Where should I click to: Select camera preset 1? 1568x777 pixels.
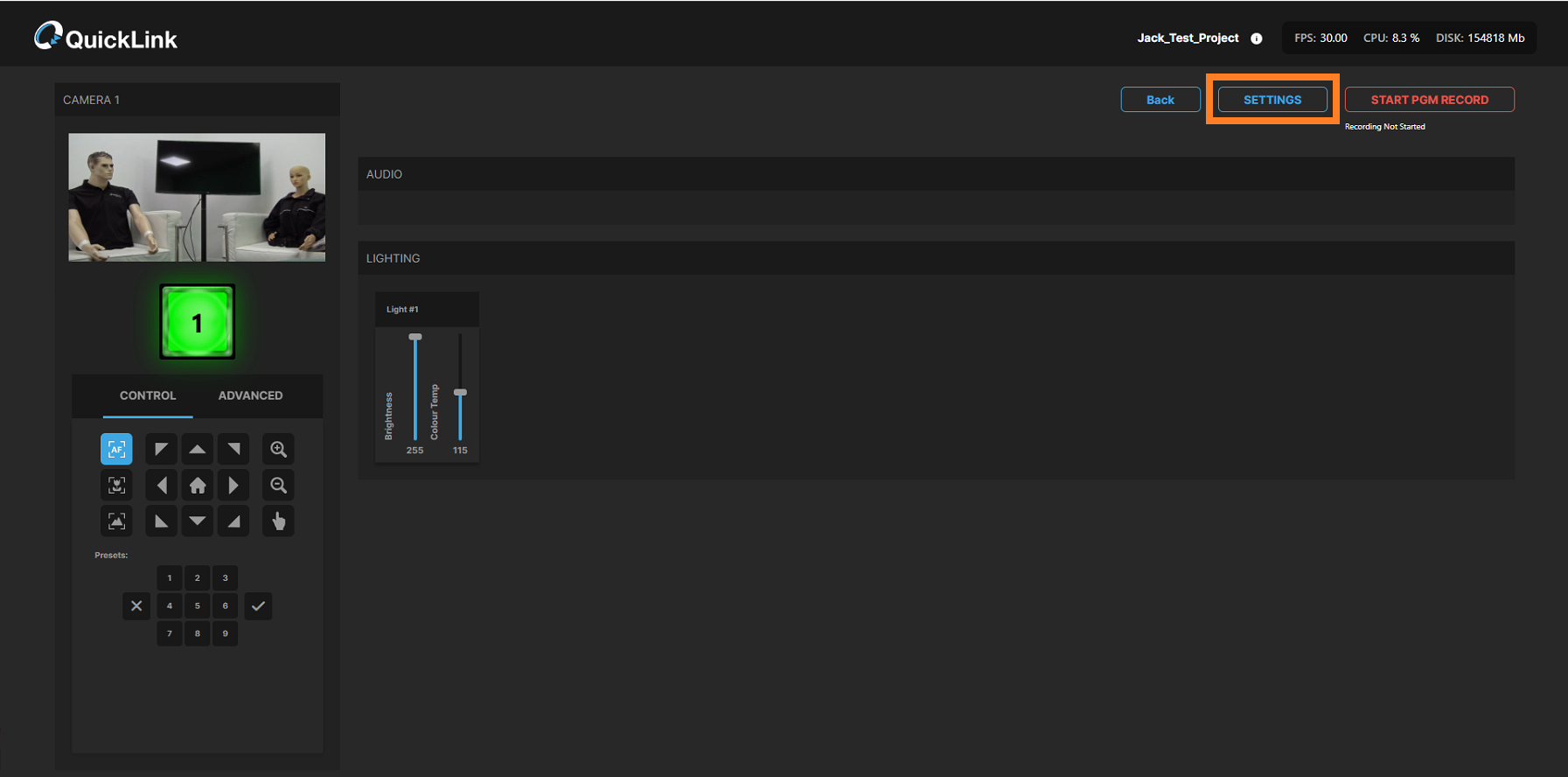(170, 577)
